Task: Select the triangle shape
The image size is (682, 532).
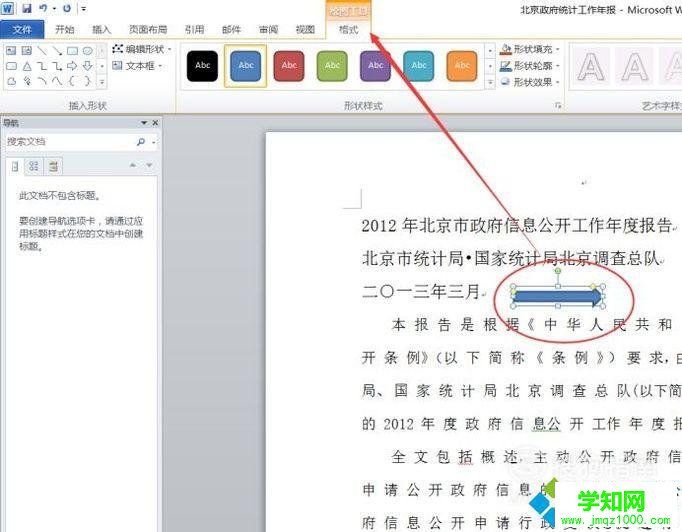Action: pos(27,66)
